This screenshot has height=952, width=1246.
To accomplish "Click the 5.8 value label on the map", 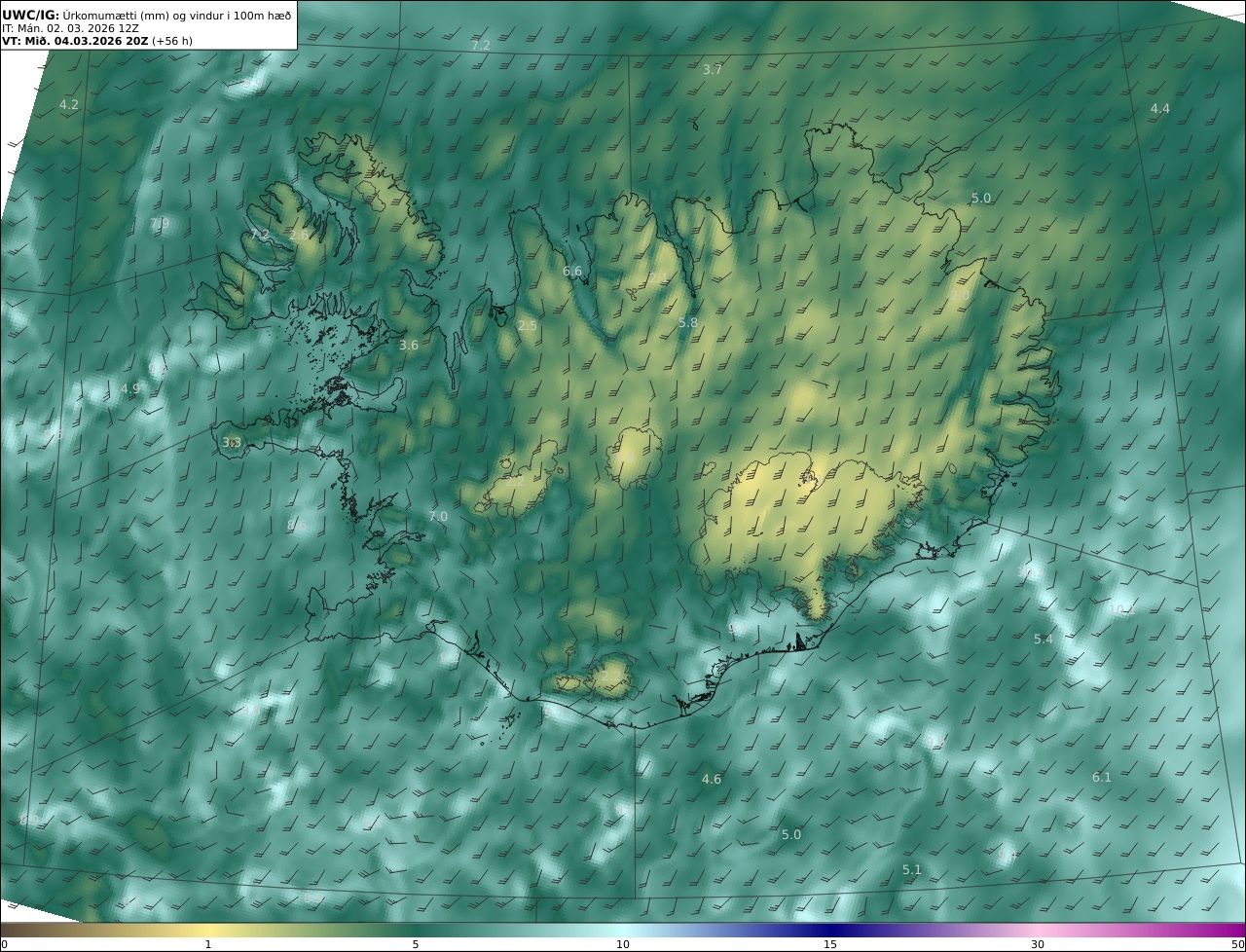I will 688,322.
